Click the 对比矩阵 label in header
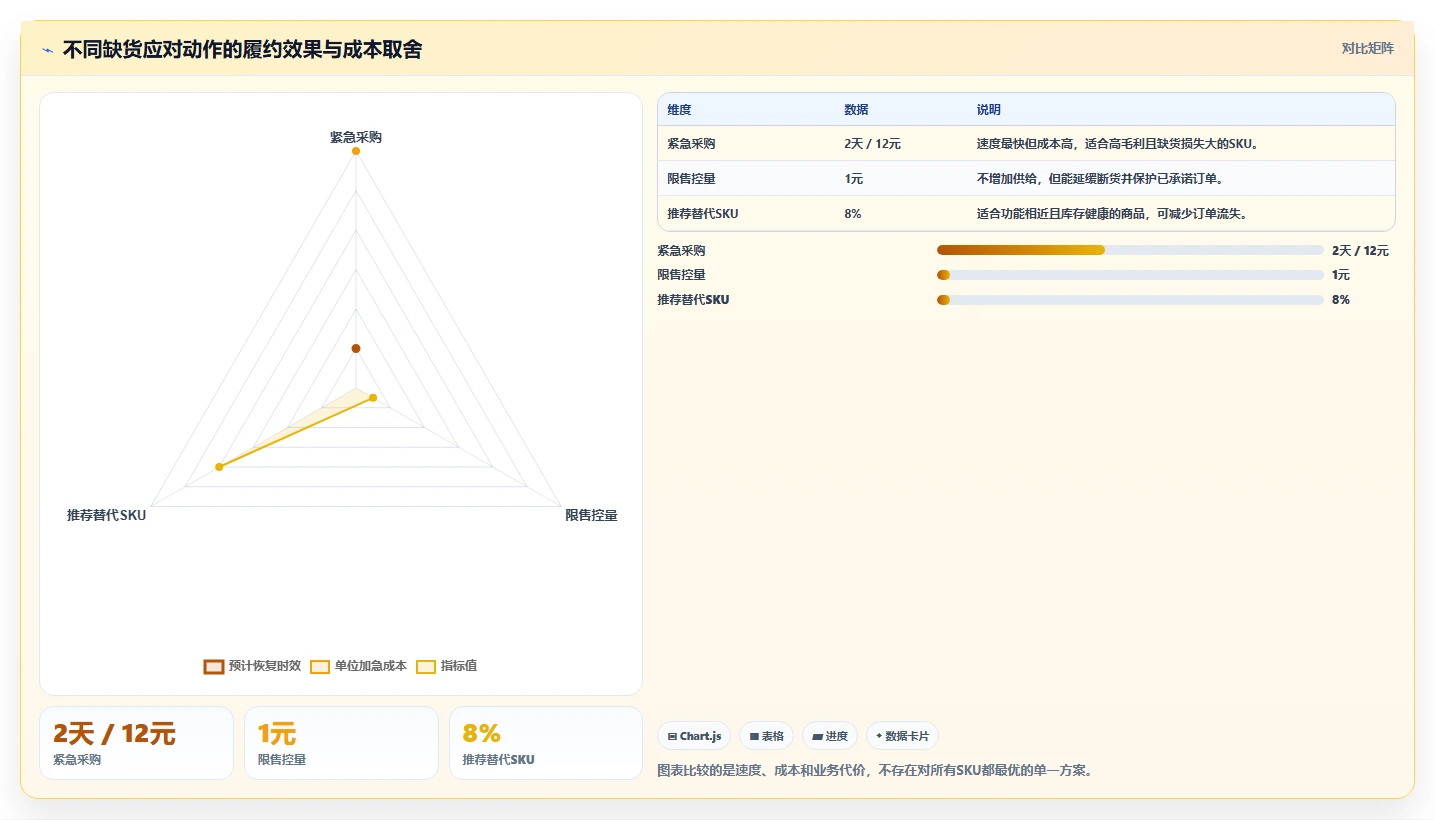1435x820 pixels. click(x=1368, y=48)
